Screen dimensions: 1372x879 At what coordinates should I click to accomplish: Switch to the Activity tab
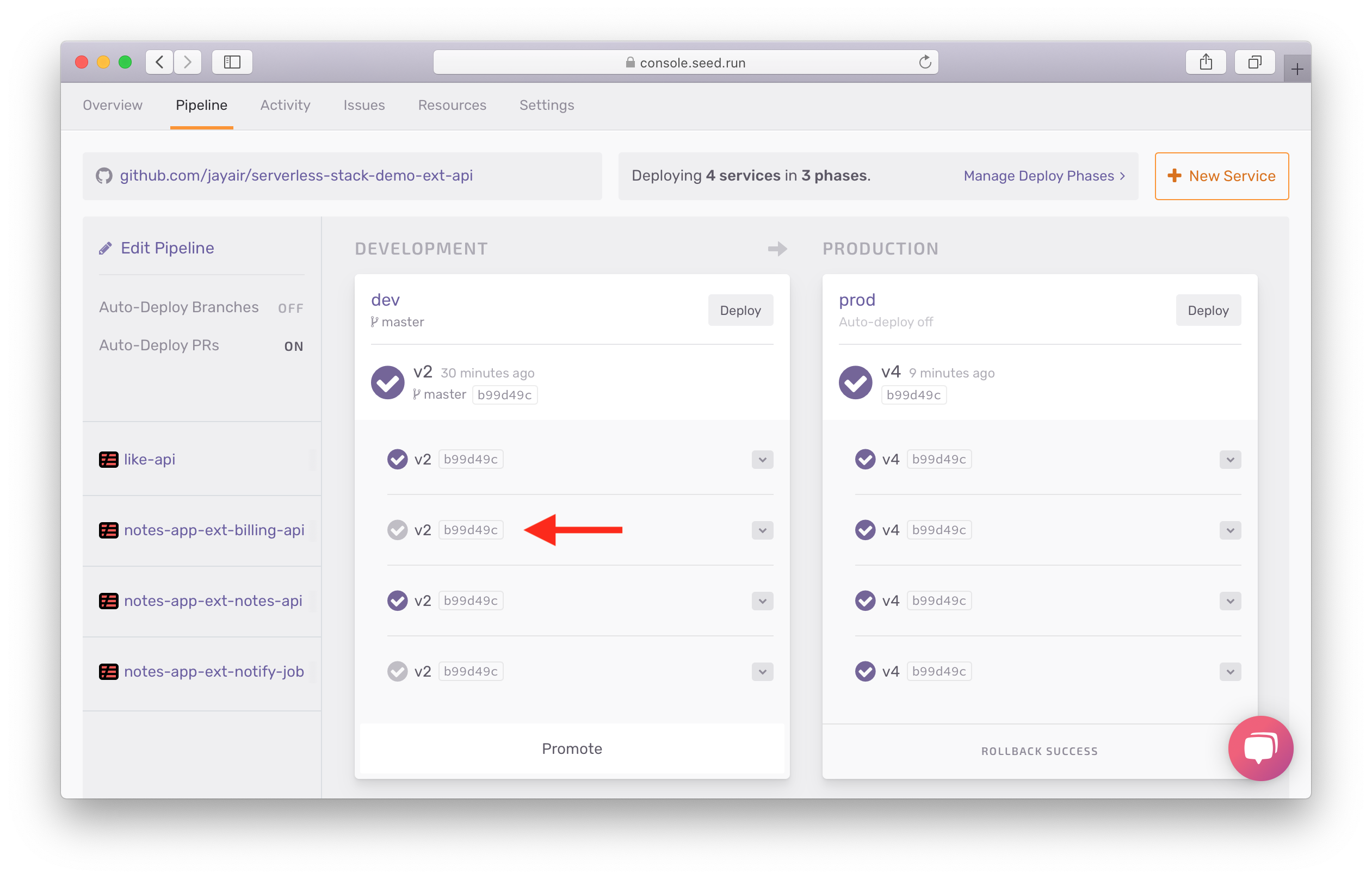(x=284, y=105)
